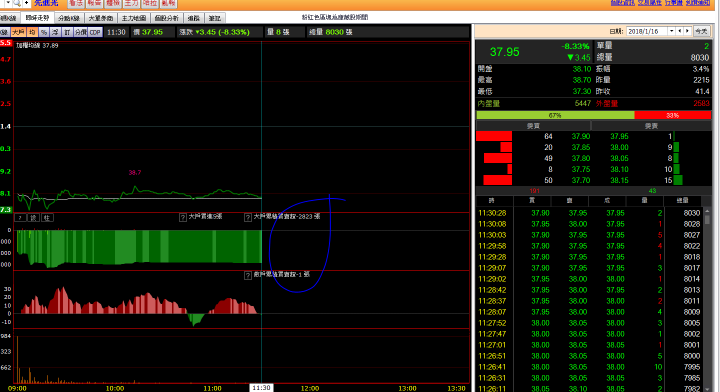Click the 總量 8030 張 field in info bar
The image size is (720, 392).
(331, 32)
